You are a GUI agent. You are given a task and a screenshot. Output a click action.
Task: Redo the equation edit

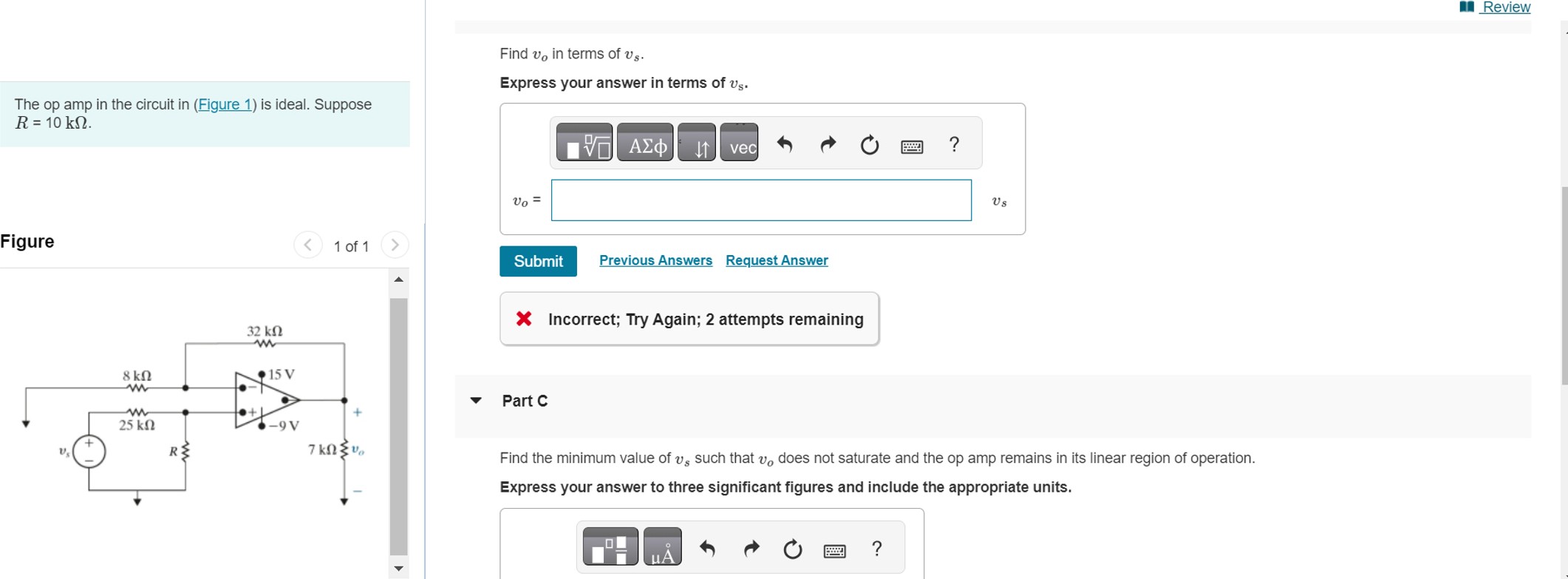[827, 145]
